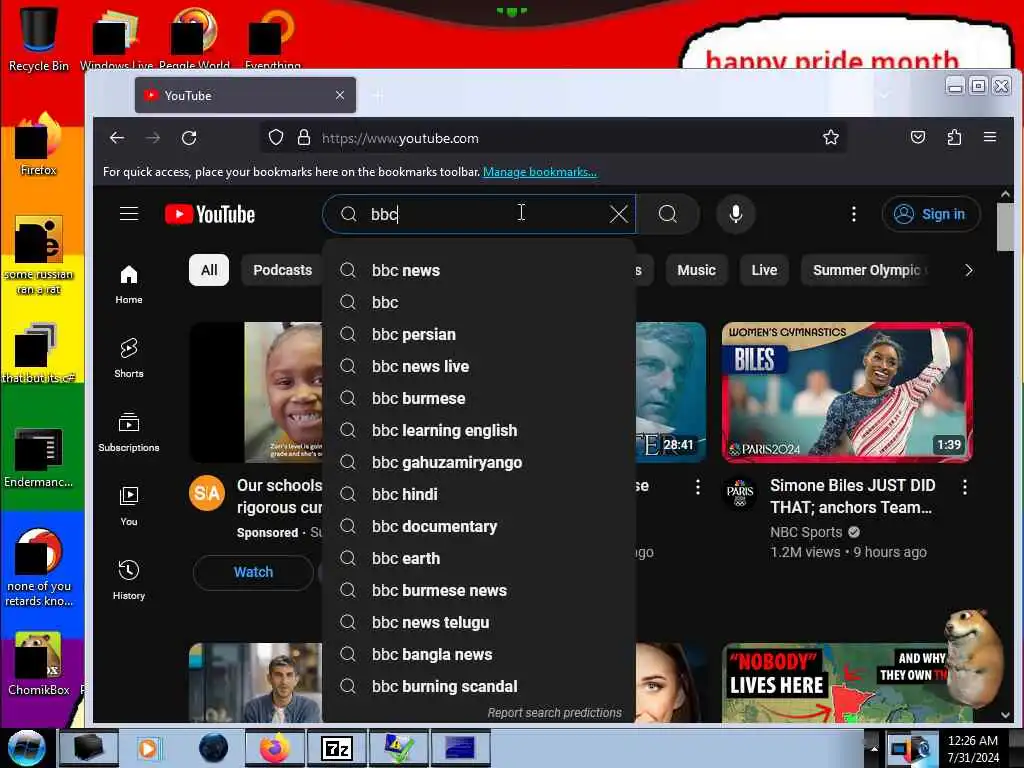1024x768 pixels.
Task: Select the All filter chip
Action: click(x=209, y=270)
